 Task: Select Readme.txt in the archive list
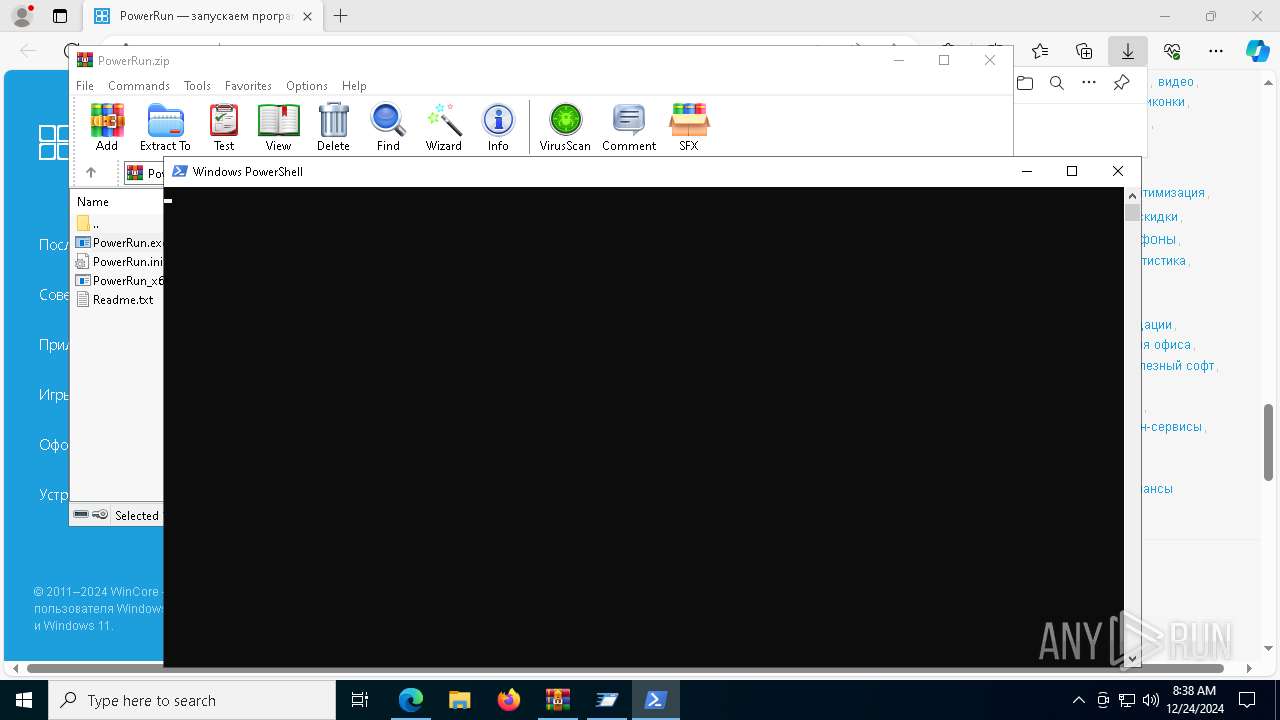click(x=116, y=300)
